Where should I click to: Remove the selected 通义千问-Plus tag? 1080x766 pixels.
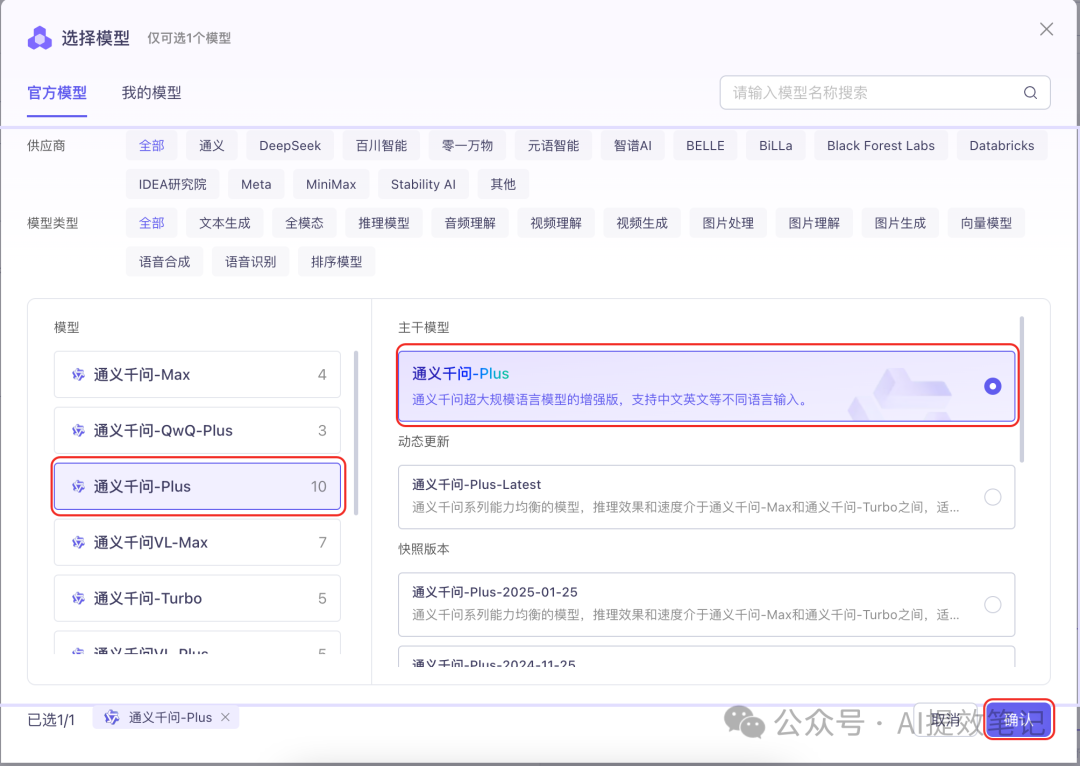click(x=225, y=717)
